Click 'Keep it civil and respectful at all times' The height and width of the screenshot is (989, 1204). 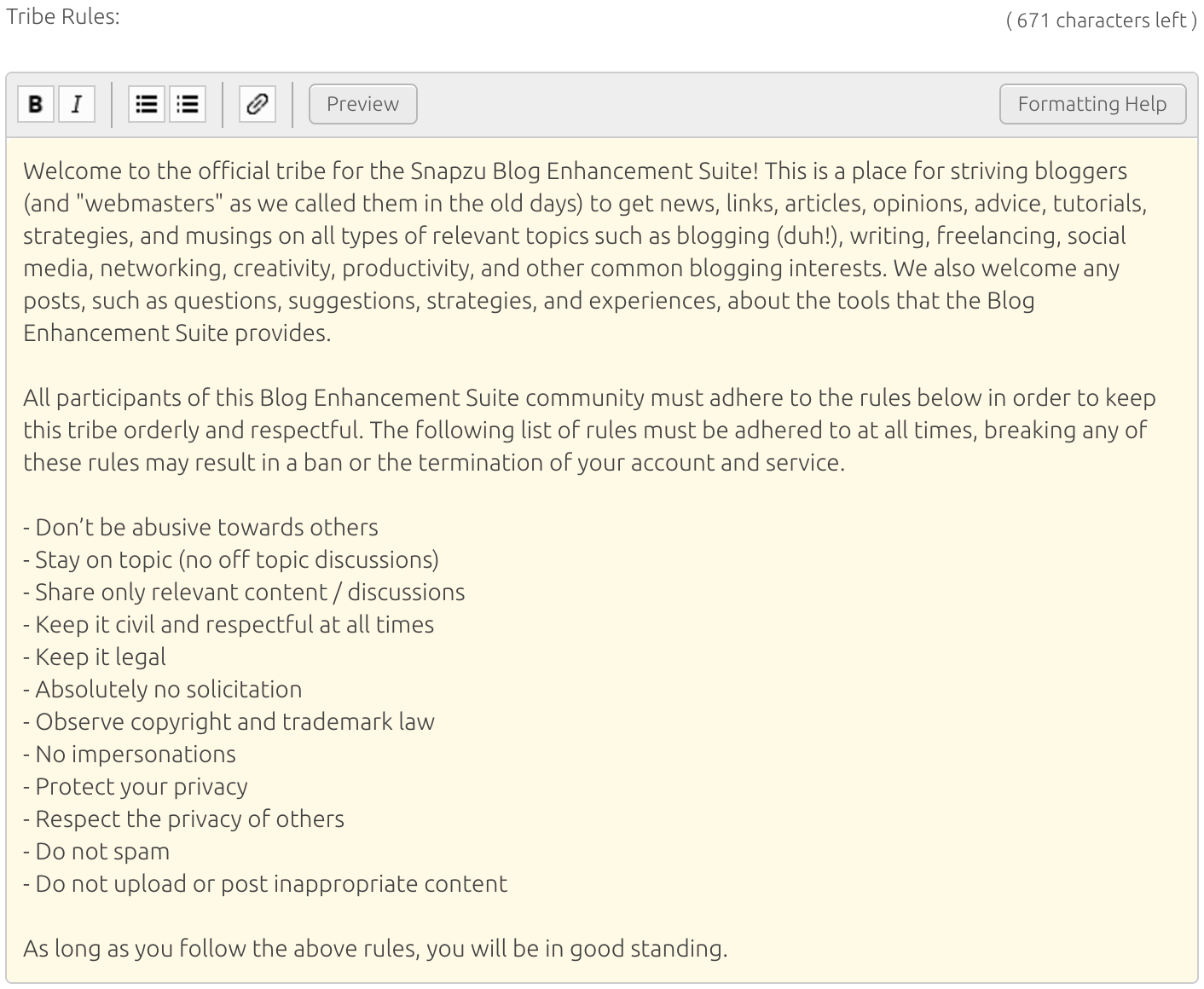229,624
